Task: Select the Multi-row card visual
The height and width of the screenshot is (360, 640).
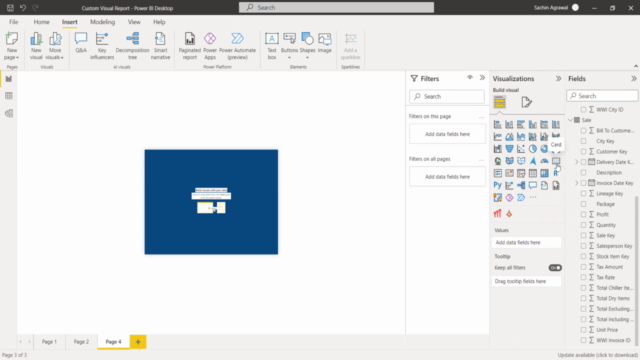Action: 498,173
